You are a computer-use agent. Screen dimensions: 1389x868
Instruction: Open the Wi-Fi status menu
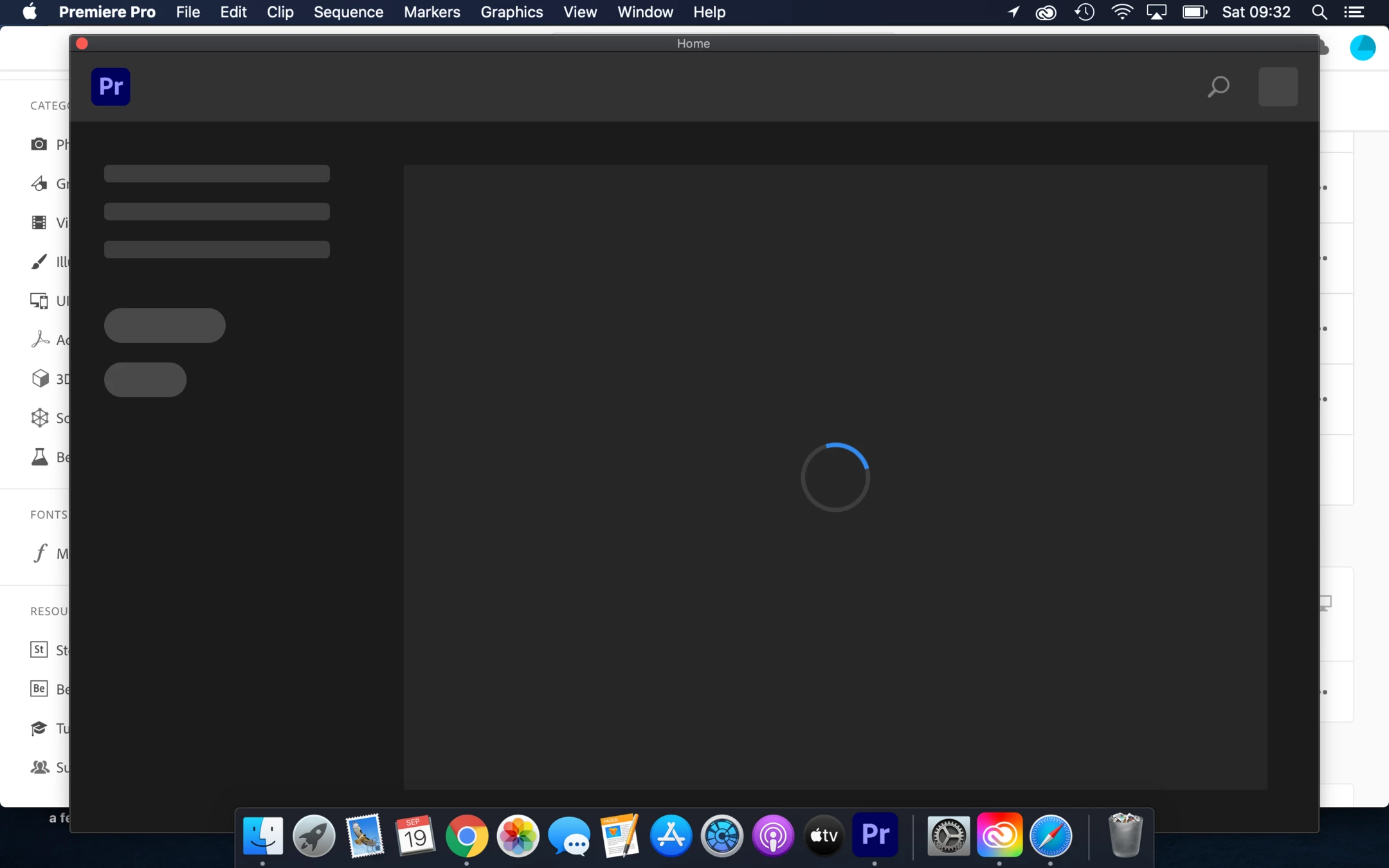(x=1121, y=12)
